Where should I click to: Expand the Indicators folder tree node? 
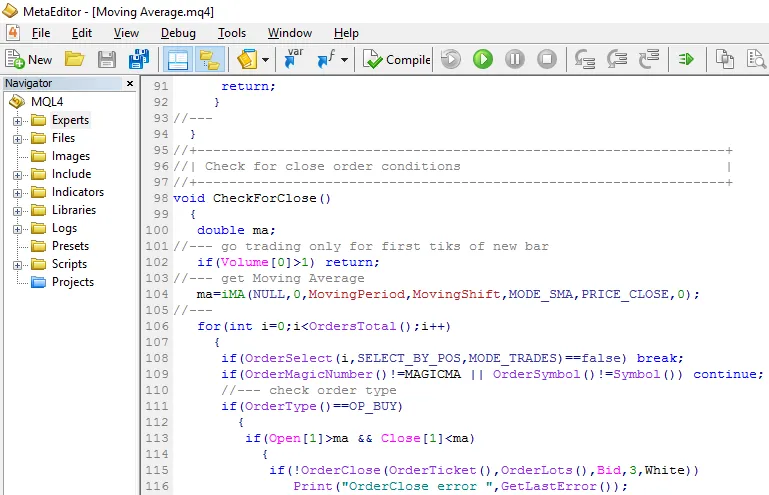pos(17,193)
